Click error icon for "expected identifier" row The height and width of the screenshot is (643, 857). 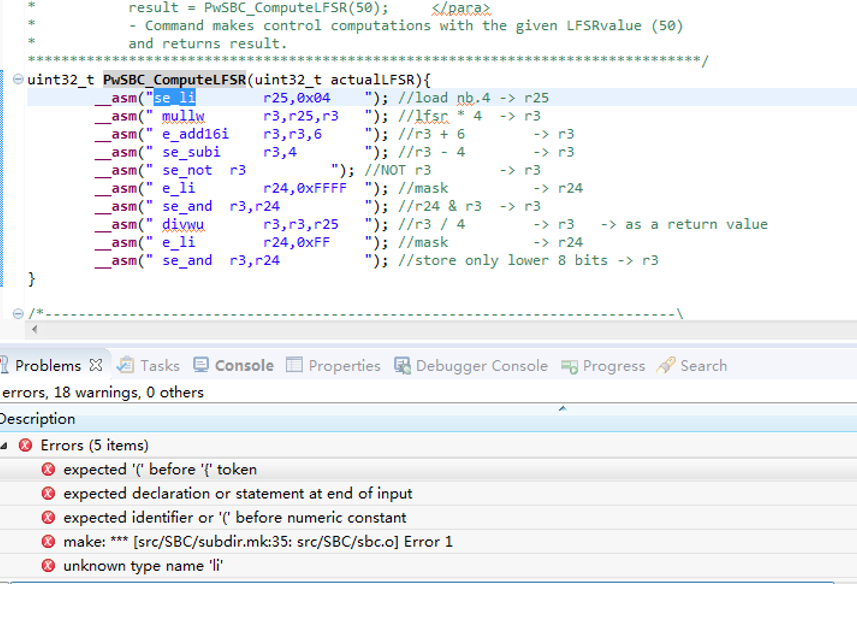(x=48, y=517)
